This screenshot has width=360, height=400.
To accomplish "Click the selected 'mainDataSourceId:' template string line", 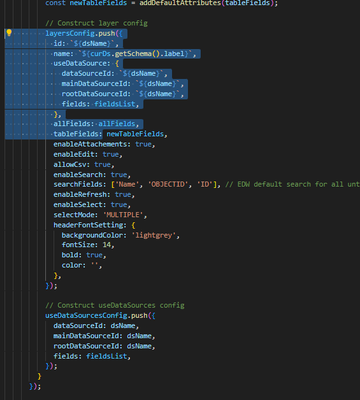I will coord(123,84).
